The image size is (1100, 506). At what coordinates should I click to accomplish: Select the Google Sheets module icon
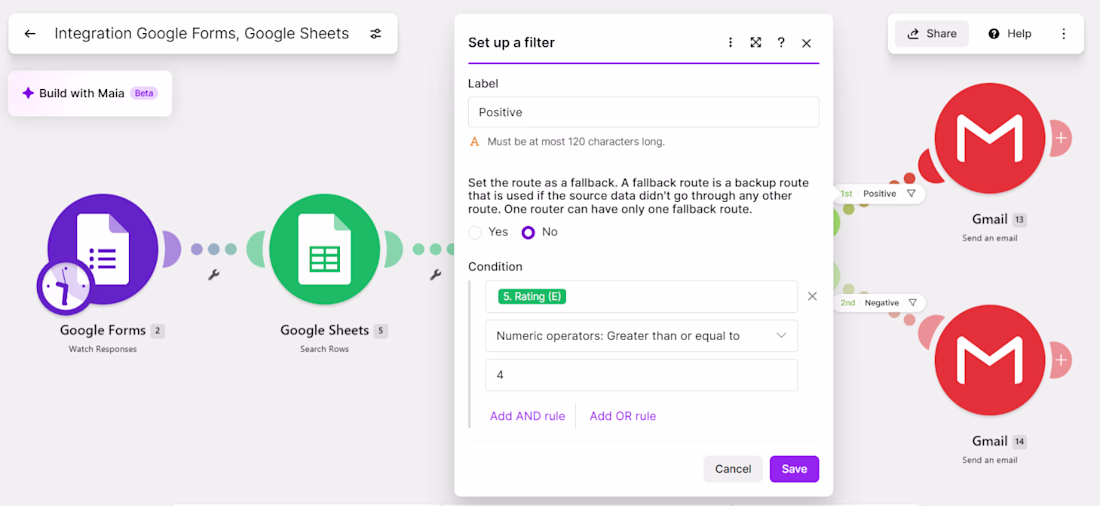(325, 249)
